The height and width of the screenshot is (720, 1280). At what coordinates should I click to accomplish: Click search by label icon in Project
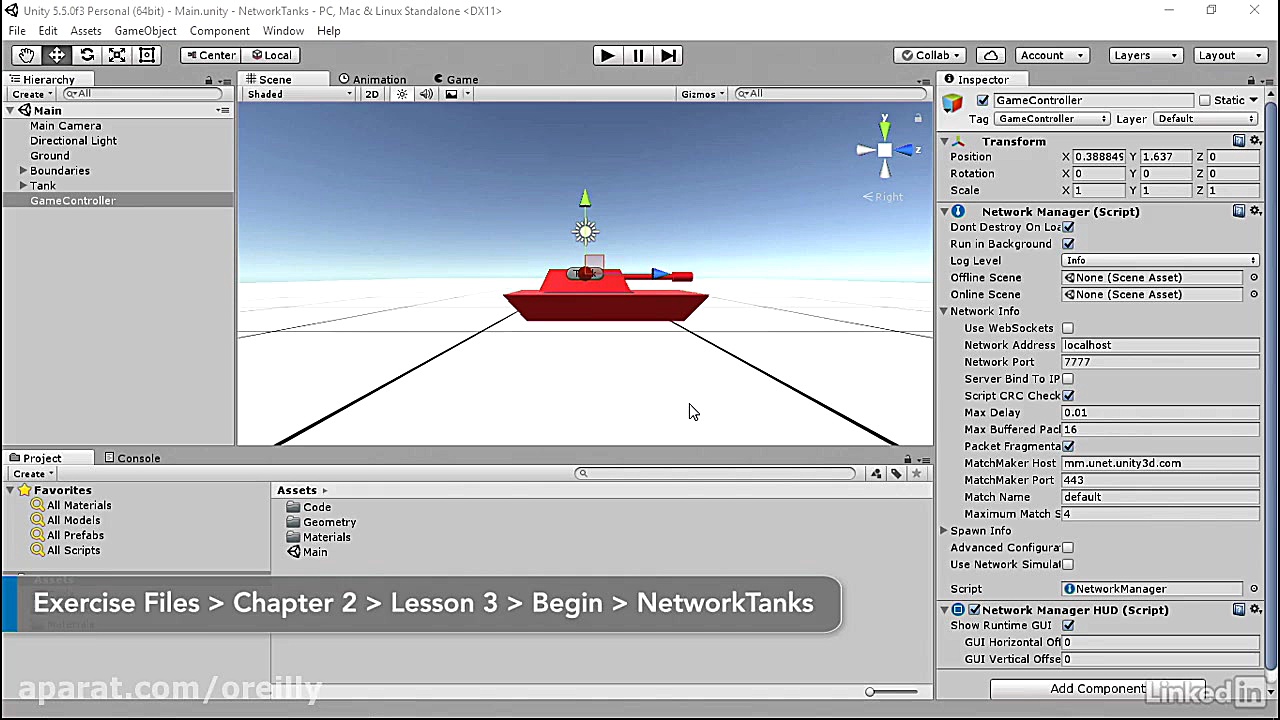point(896,473)
